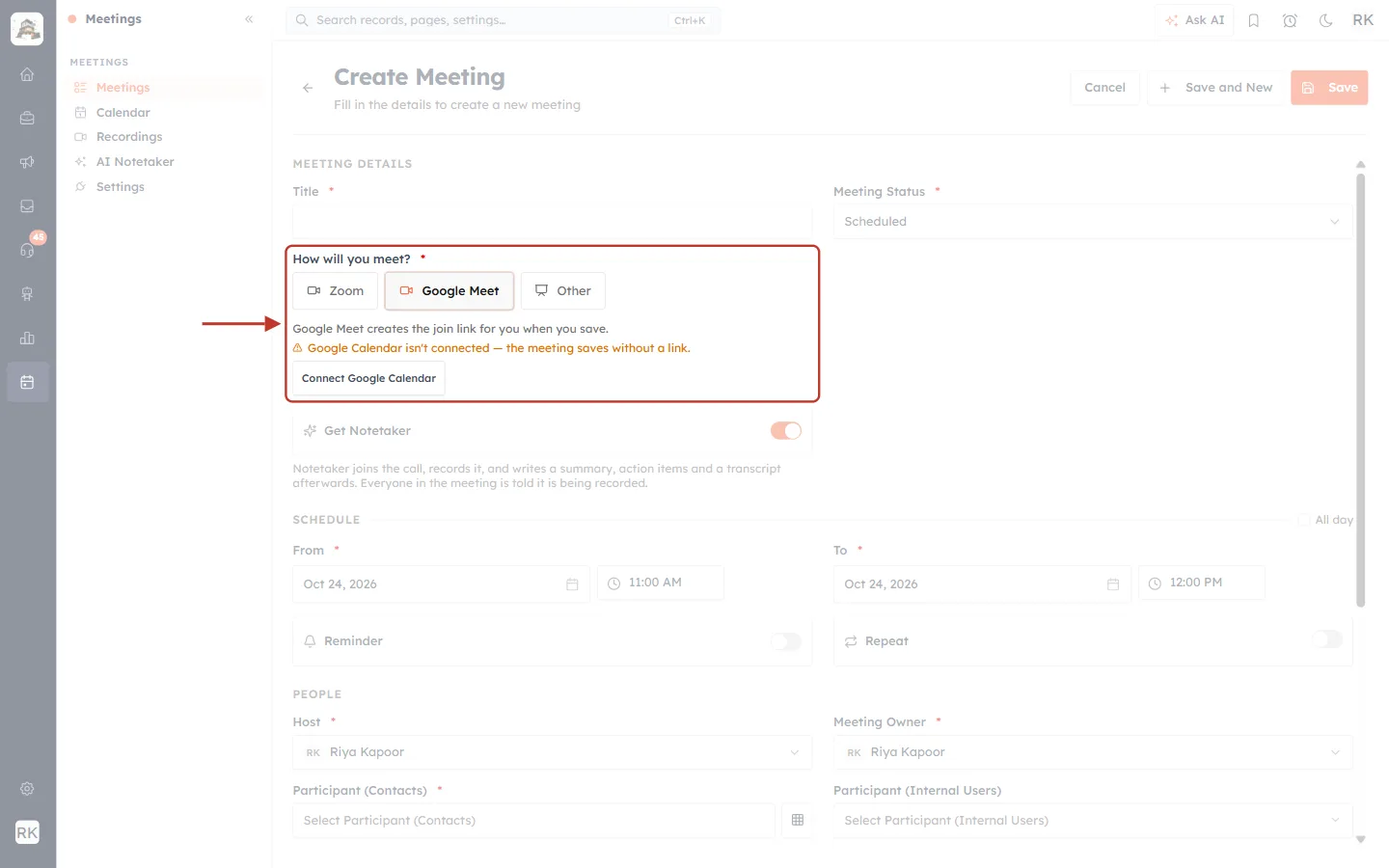The height and width of the screenshot is (868, 1389).
Task: Click the grid icon beside Participant (Contacts)
Action: point(798,821)
